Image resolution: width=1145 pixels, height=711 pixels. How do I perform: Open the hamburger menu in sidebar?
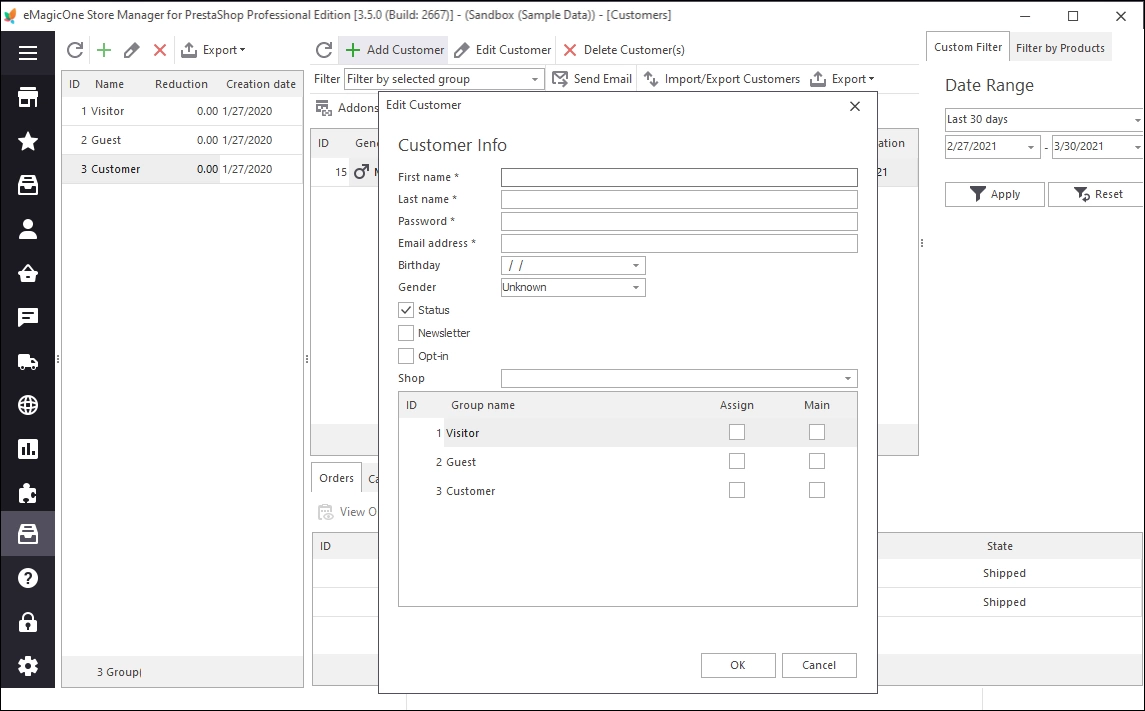click(28, 53)
